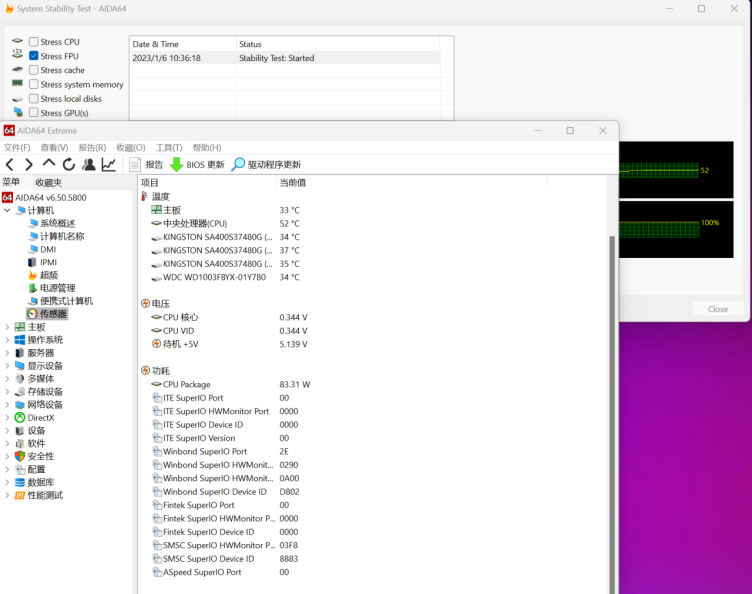Expand the 操作系统 tree node
752x594 pixels.
[8, 340]
